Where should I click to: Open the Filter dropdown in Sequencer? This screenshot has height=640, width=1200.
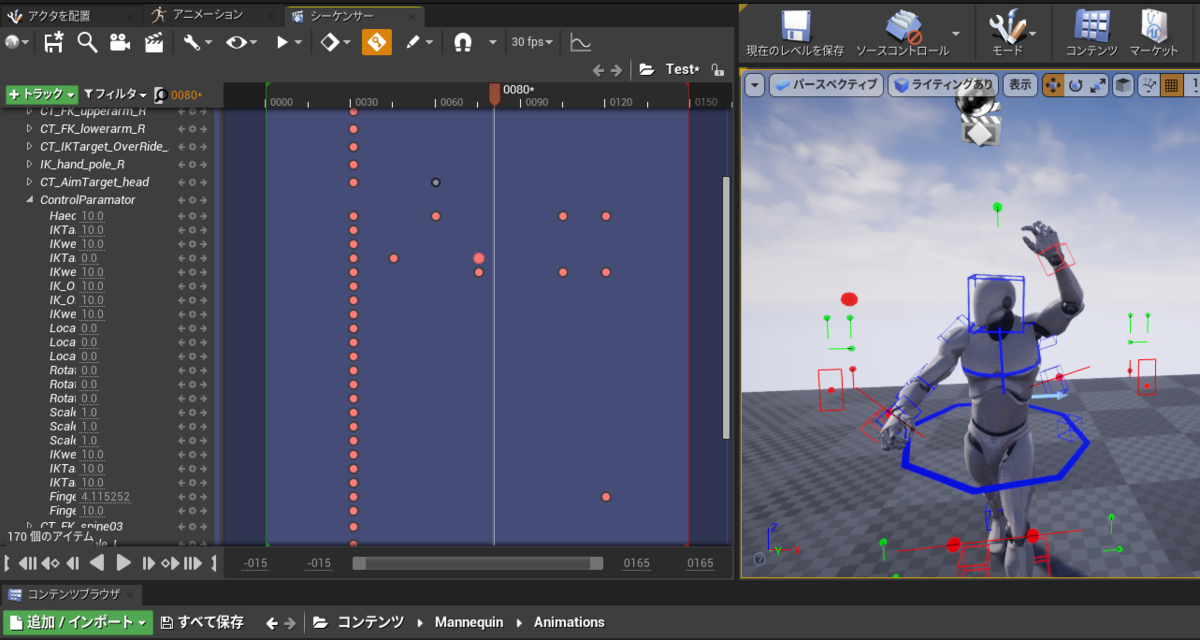[115, 94]
